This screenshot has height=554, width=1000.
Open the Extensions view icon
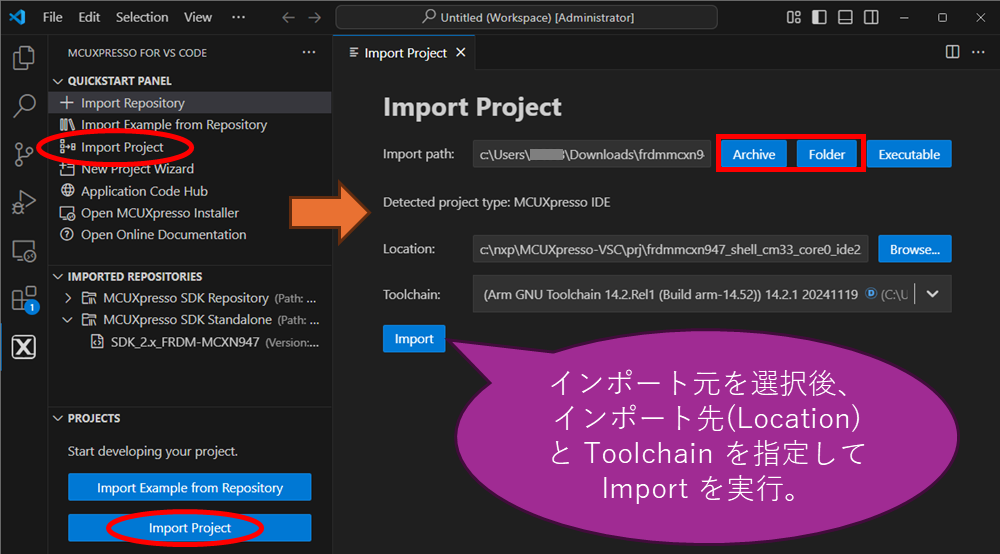click(x=23, y=299)
